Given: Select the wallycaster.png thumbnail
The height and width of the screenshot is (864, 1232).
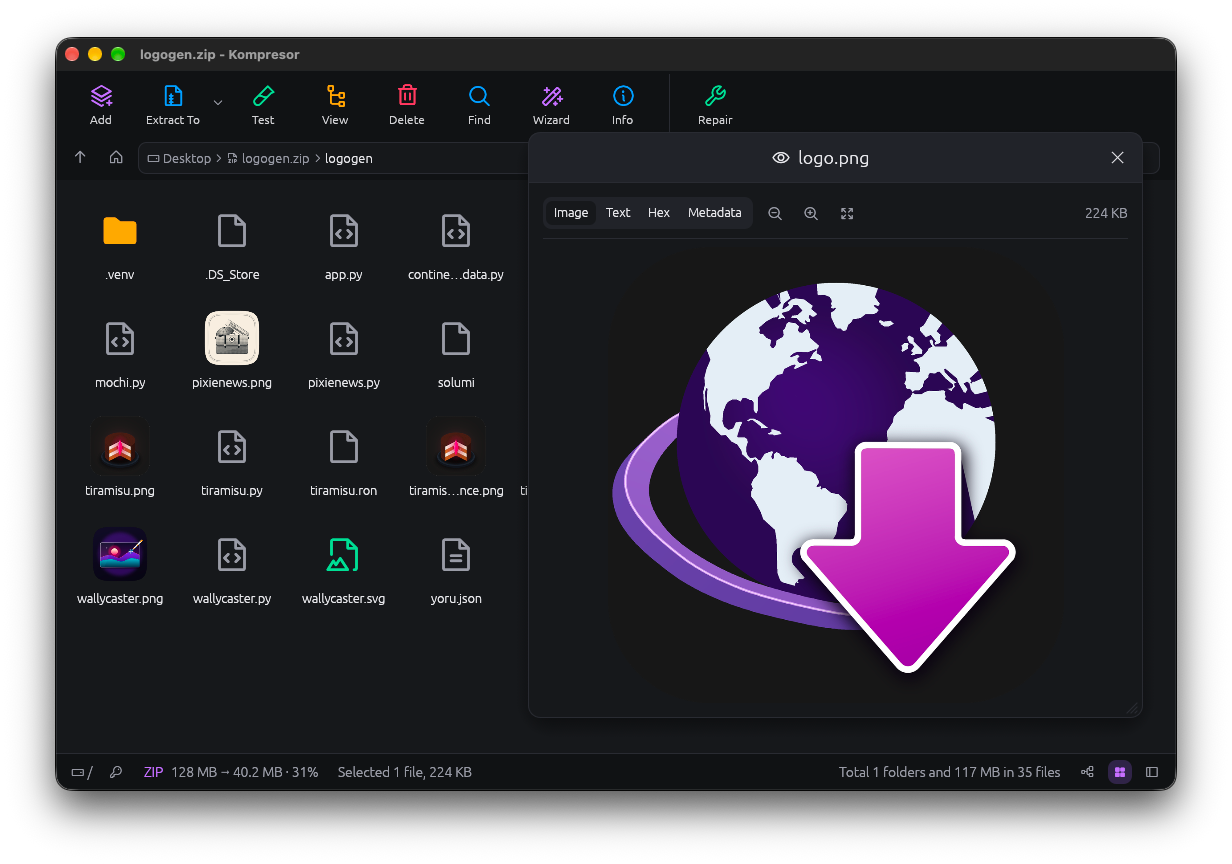Looking at the screenshot, I should coord(120,554).
